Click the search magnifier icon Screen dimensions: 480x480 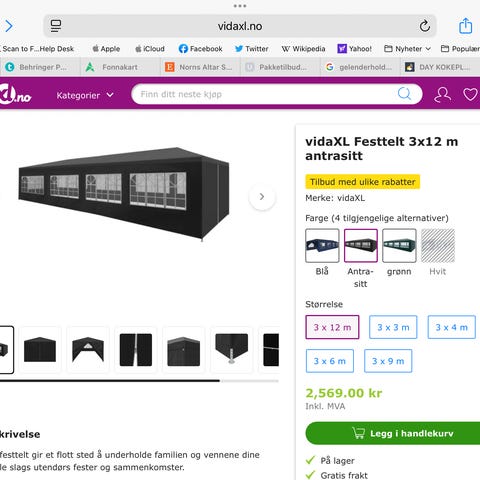click(x=404, y=94)
